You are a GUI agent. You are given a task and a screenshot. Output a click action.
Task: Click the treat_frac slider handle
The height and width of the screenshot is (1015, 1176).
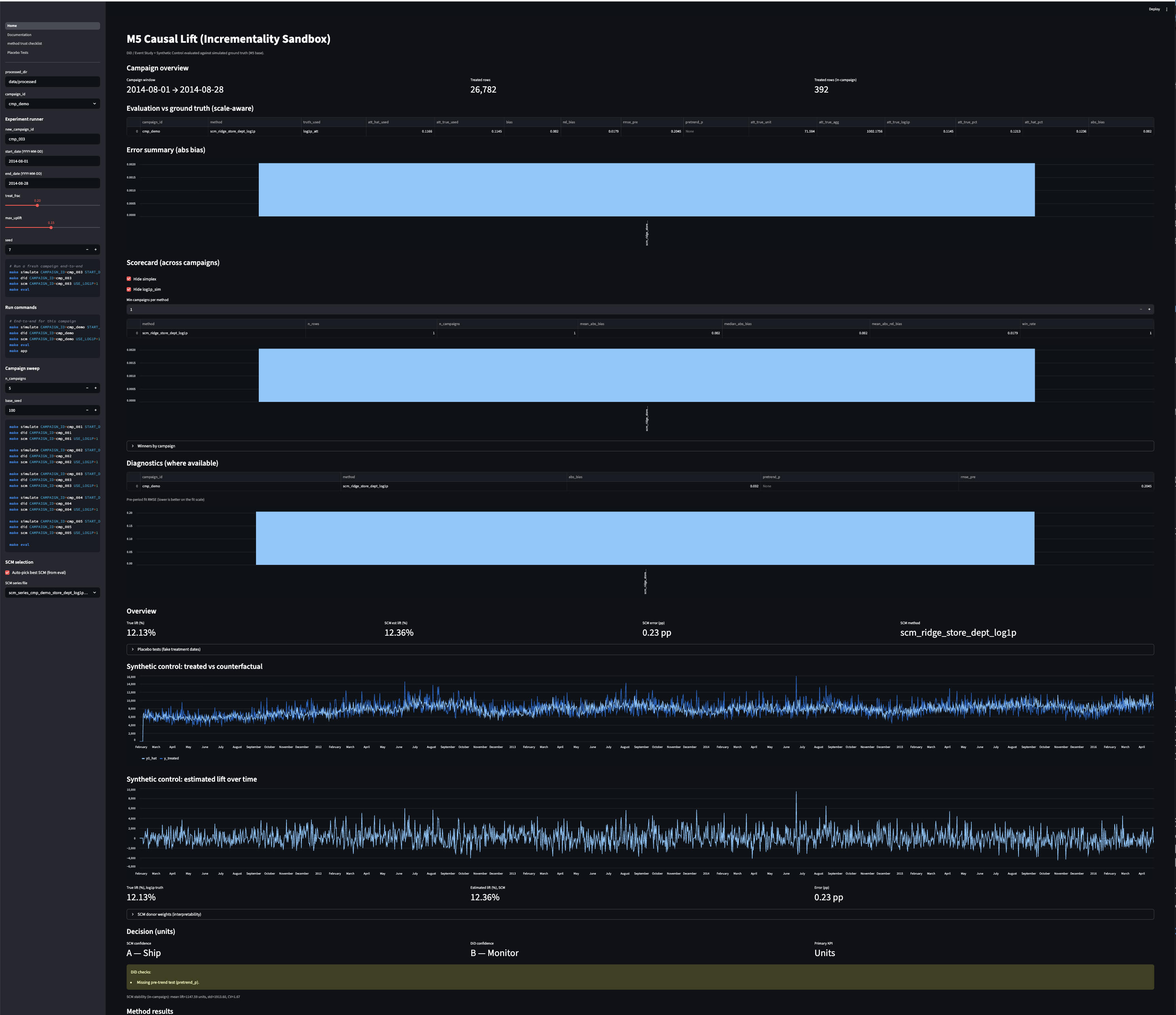click(x=38, y=205)
